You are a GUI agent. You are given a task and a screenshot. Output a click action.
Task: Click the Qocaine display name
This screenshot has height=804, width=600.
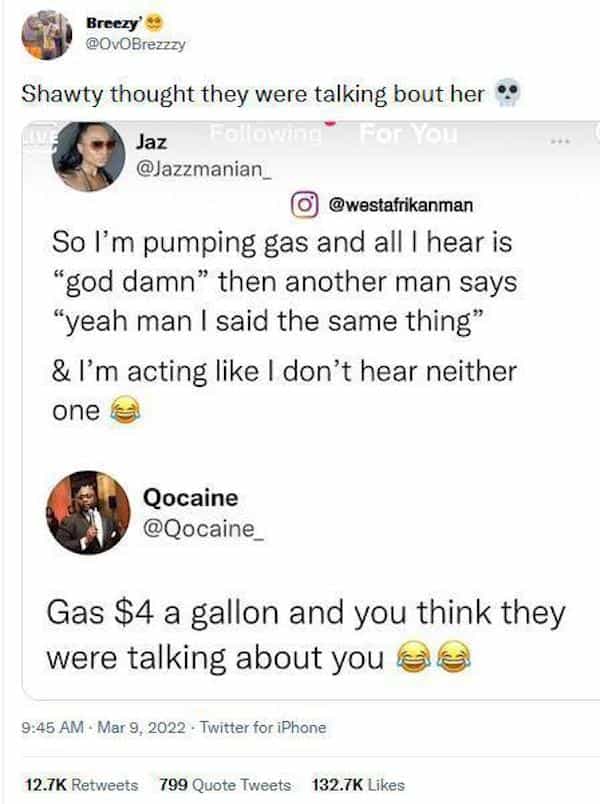click(x=191, y=497)
